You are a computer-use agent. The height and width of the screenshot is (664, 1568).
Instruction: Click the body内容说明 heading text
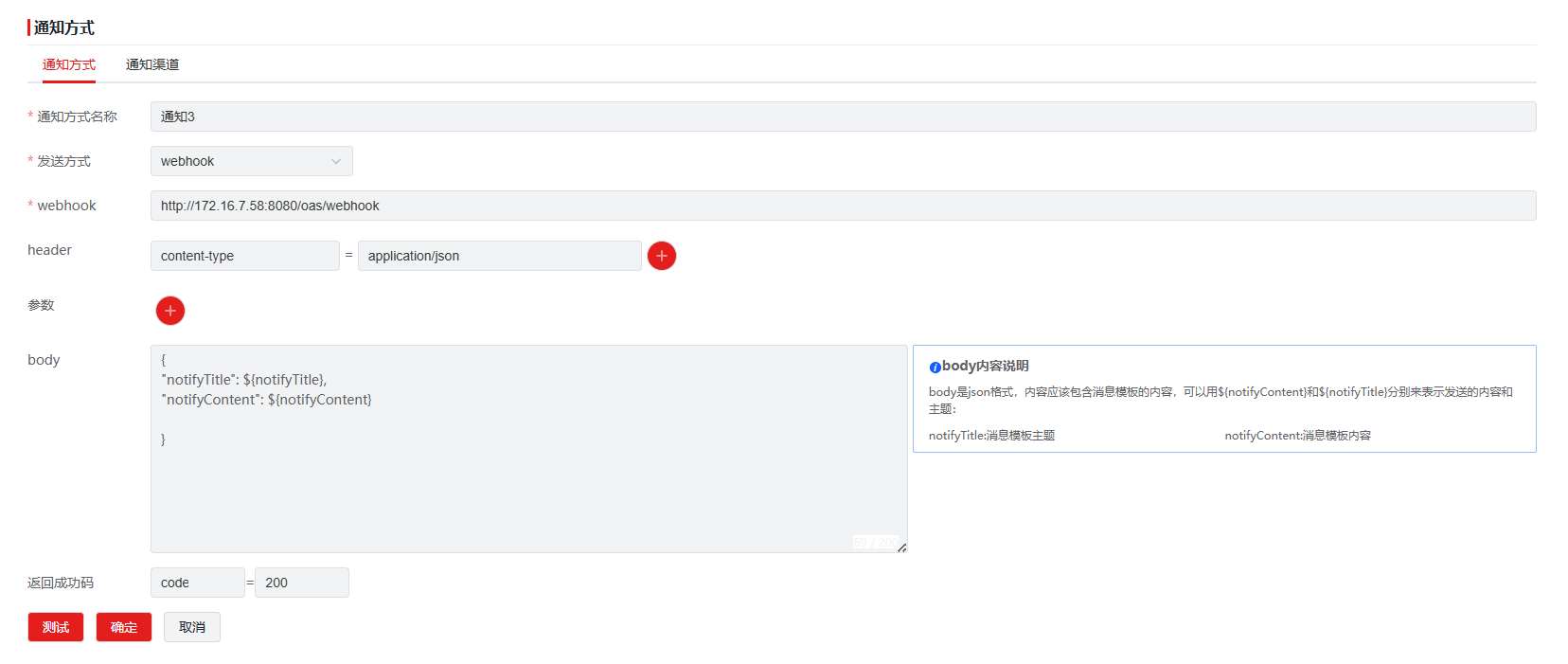point(985,366)
